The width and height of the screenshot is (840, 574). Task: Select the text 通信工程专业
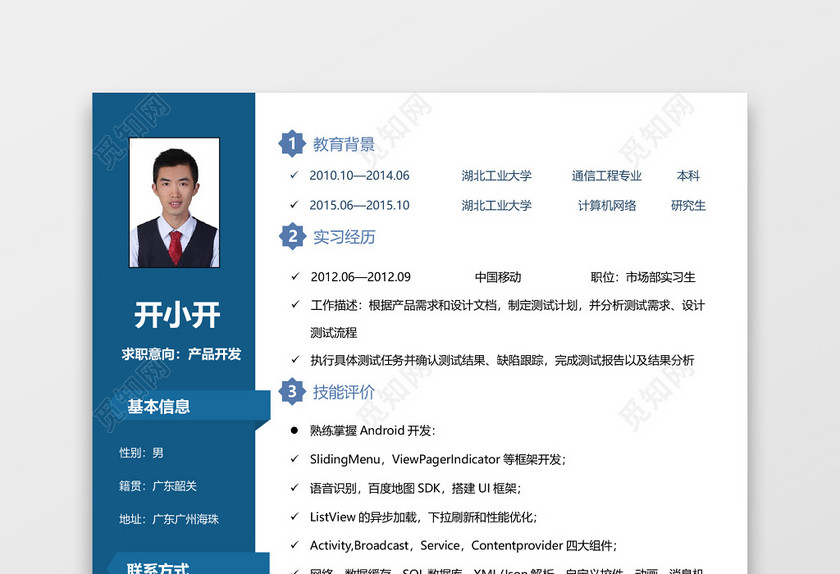pyautogui.click(x=606, y=176)
